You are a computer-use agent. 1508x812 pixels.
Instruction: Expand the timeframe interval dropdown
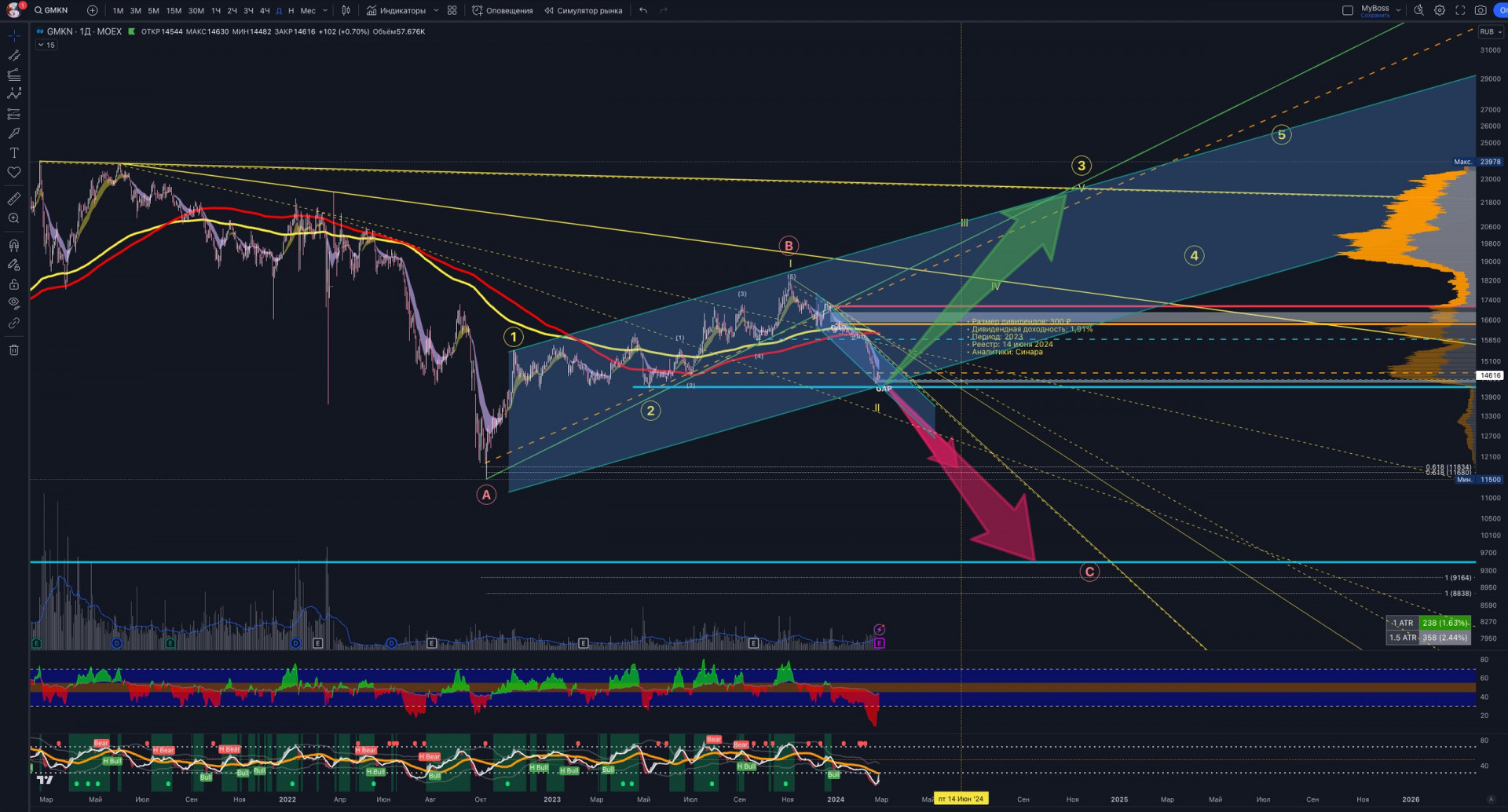[x=325, y=10]
